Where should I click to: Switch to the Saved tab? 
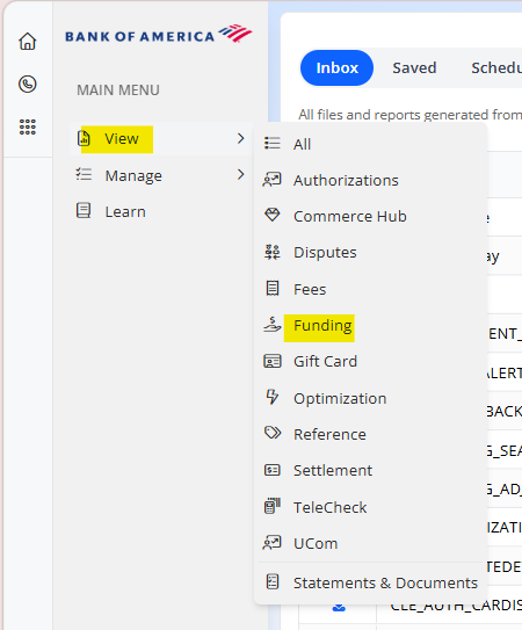[x=414, y=68]
